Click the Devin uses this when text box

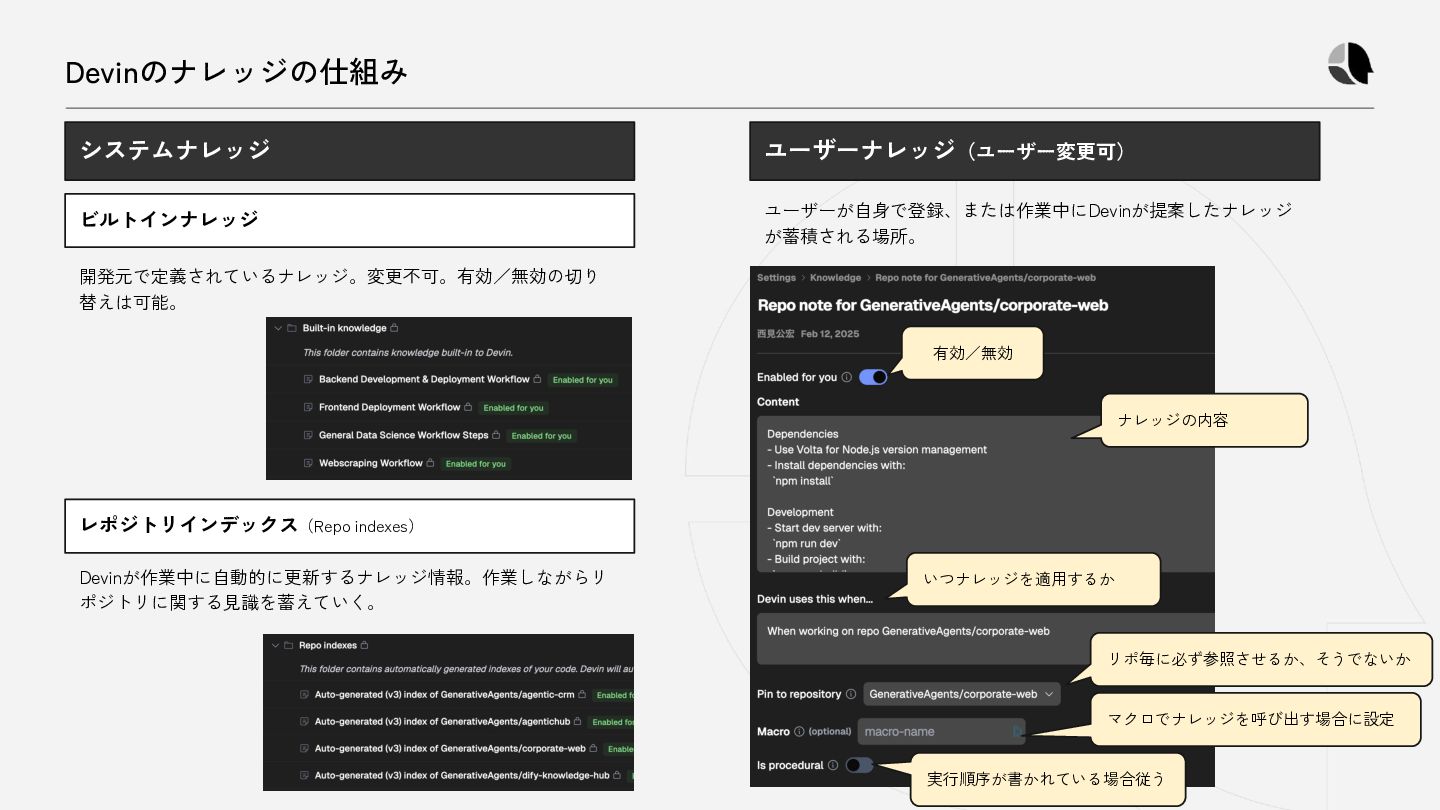[x=985, y=638]
